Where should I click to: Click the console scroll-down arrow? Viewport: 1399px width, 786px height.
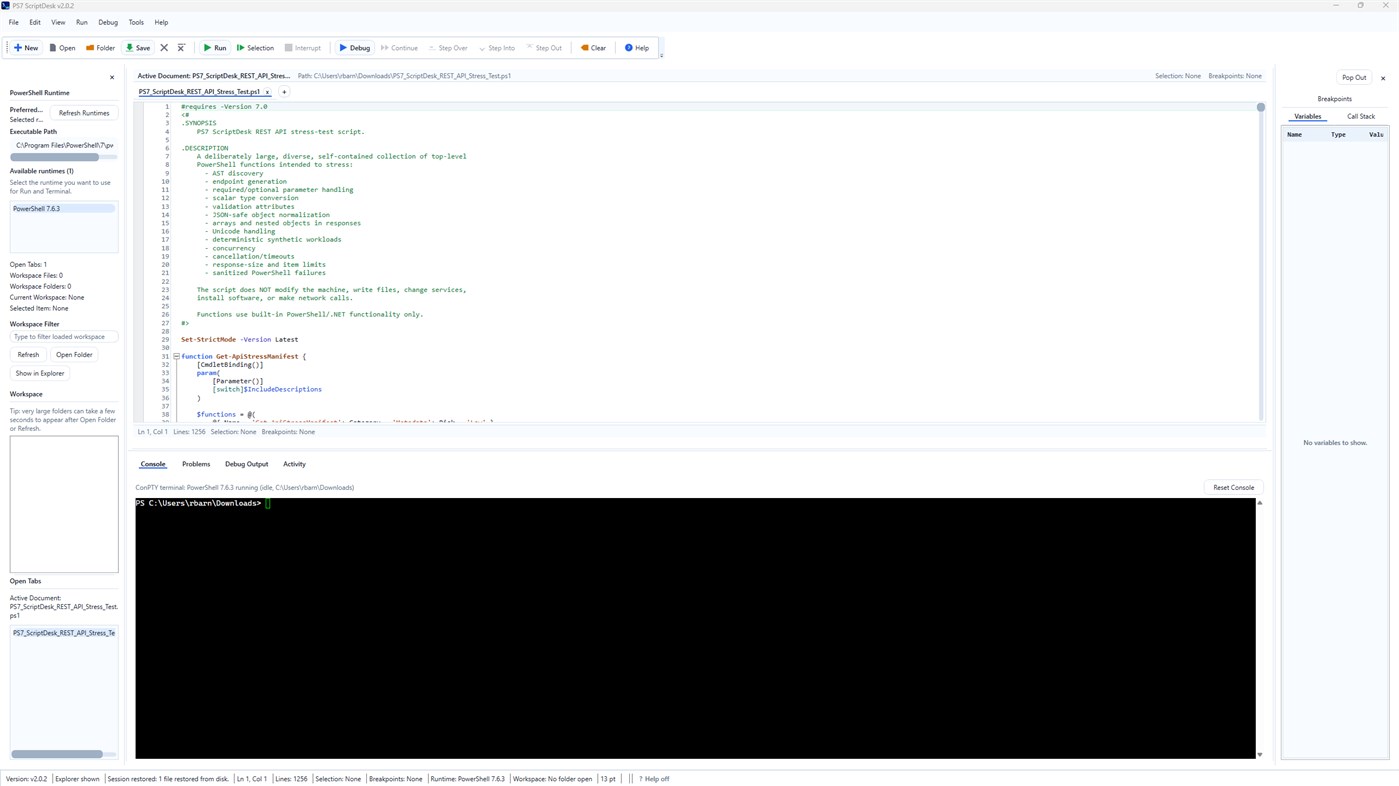click(x=1260, y=755)
